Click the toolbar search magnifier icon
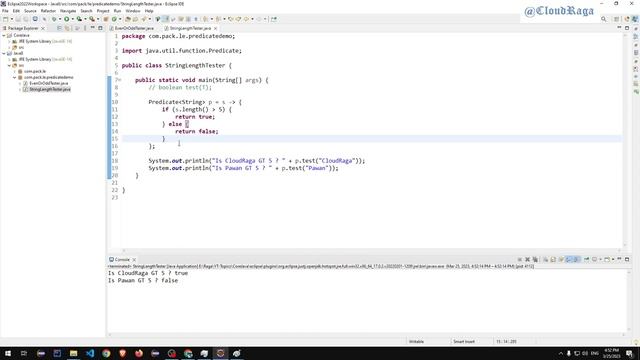640x360 pixels. [x=604, y=19]
